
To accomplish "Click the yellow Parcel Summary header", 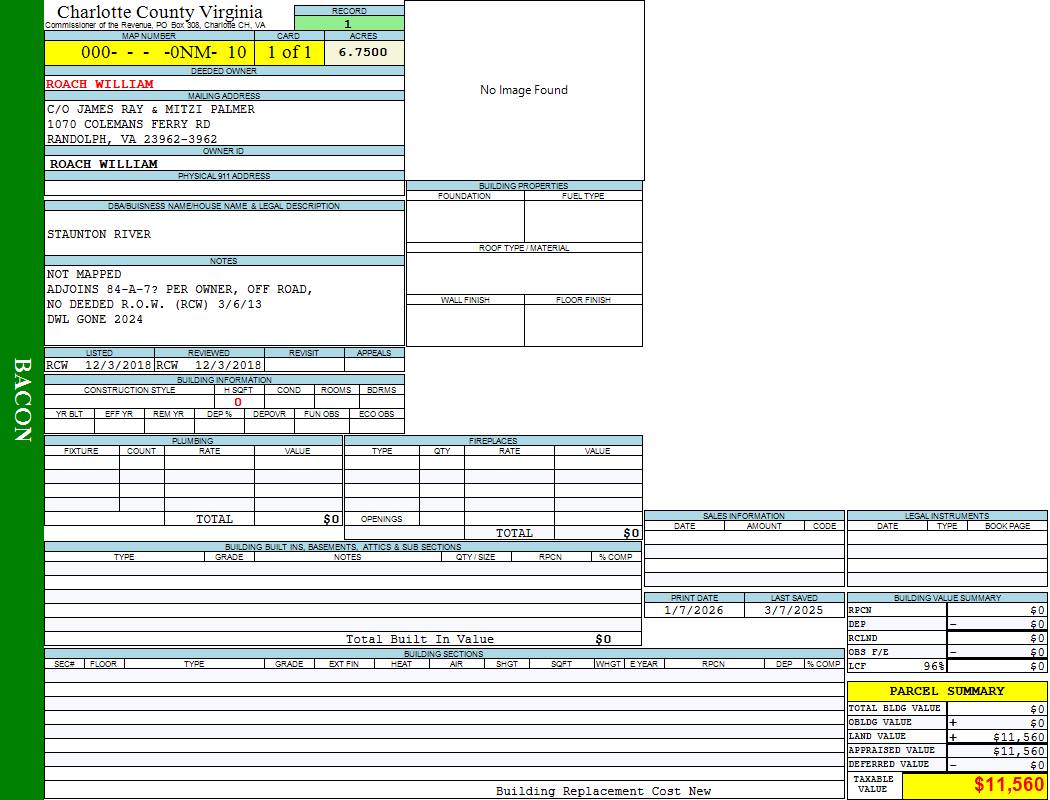I will (947, 691).
